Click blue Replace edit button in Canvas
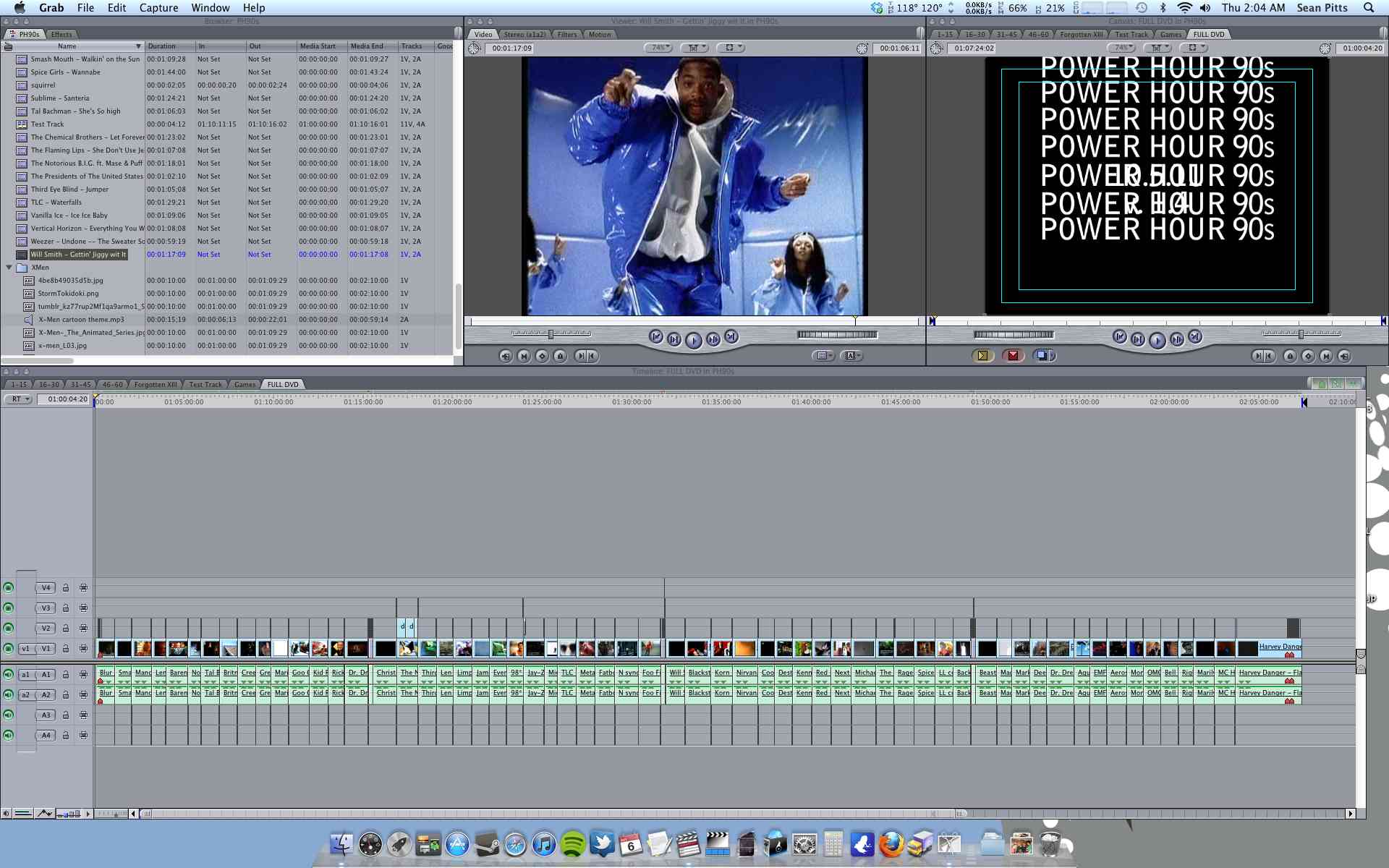Viewport: 1389px width, 868px height. pos(1041,356)
